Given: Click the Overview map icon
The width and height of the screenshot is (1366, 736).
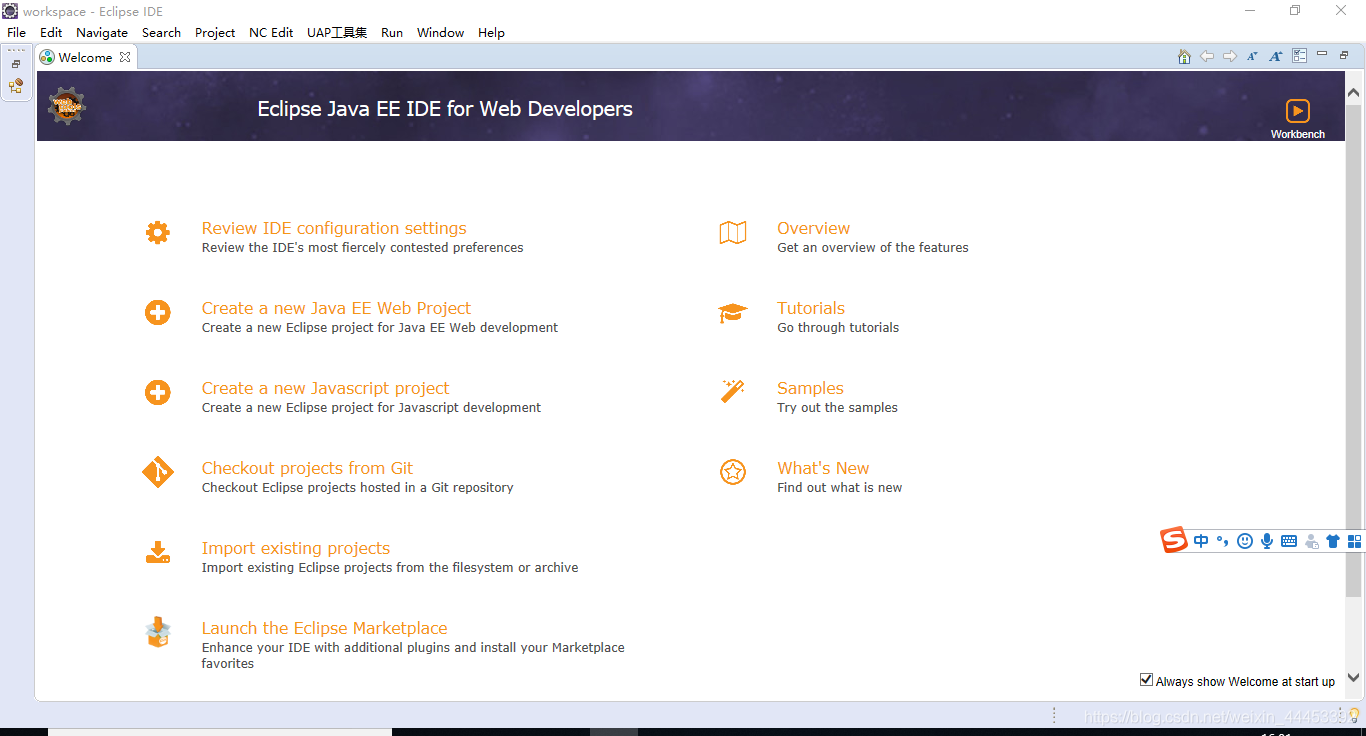Looking at the screenshot, I should [x=733, y=233].
